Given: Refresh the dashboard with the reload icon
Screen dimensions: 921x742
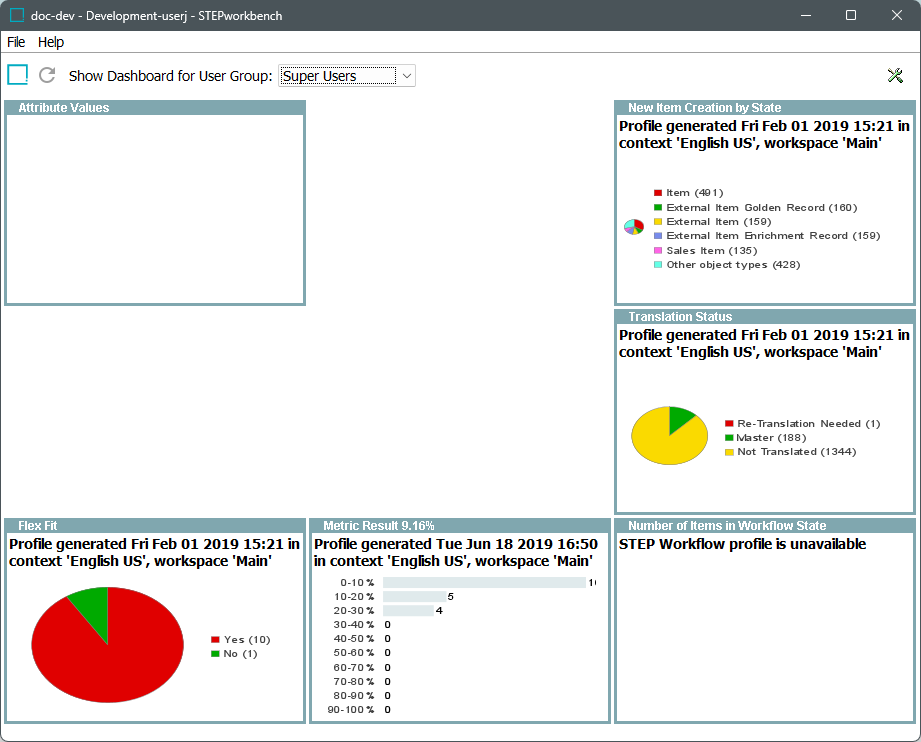Looking at the screenshot, I should [47, 75].
